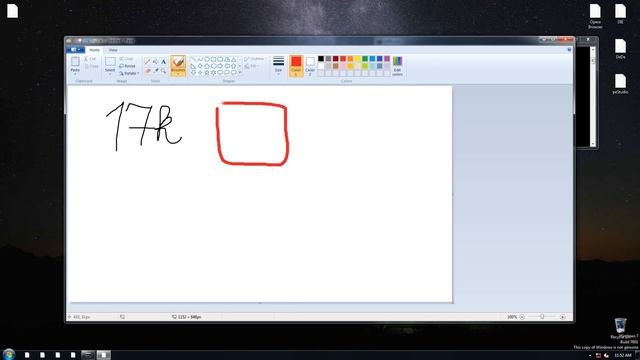Pick the yellow color swatch
The height and width of the screenshot is (360, 640).
click(x=358, y=59)
